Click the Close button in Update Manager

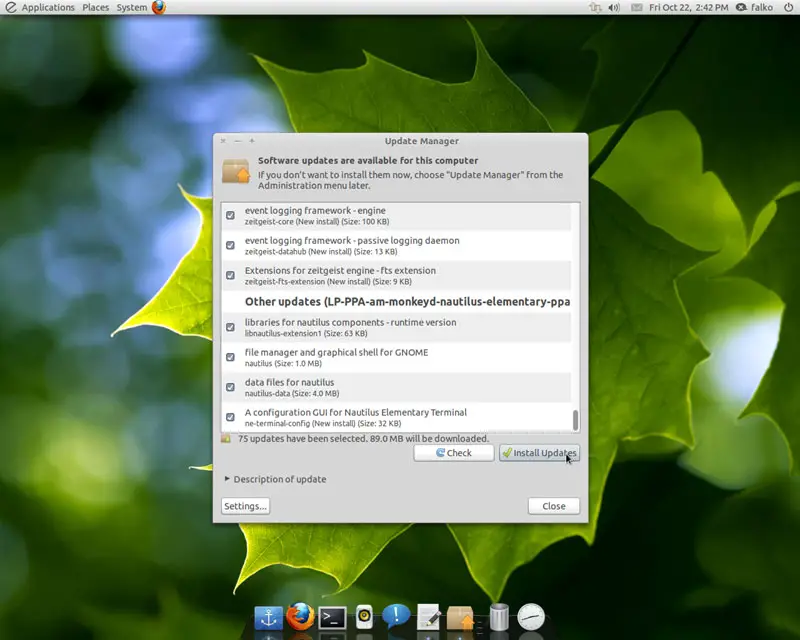(x=554, y=506)
